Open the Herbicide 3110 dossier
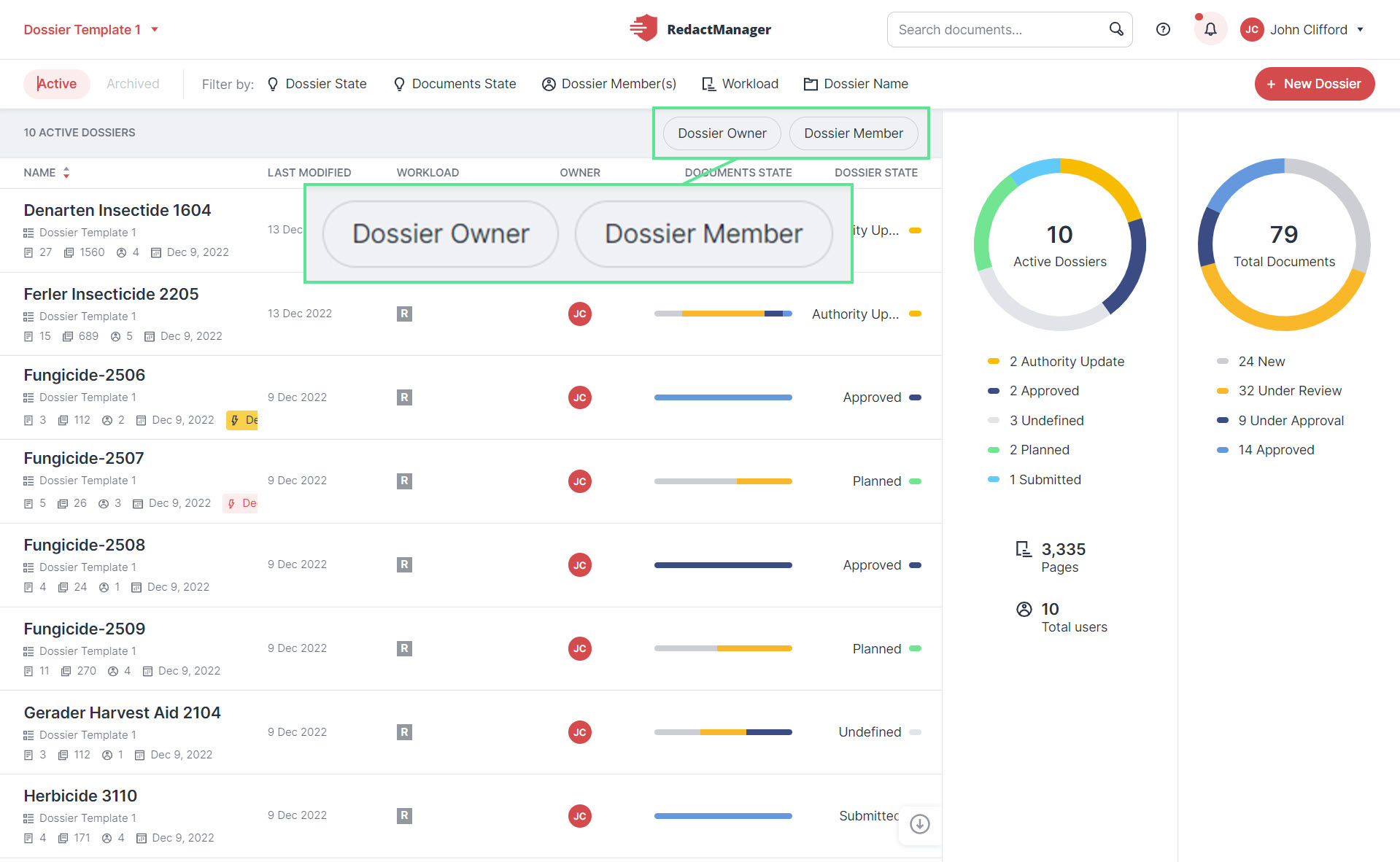 [80, 796]
